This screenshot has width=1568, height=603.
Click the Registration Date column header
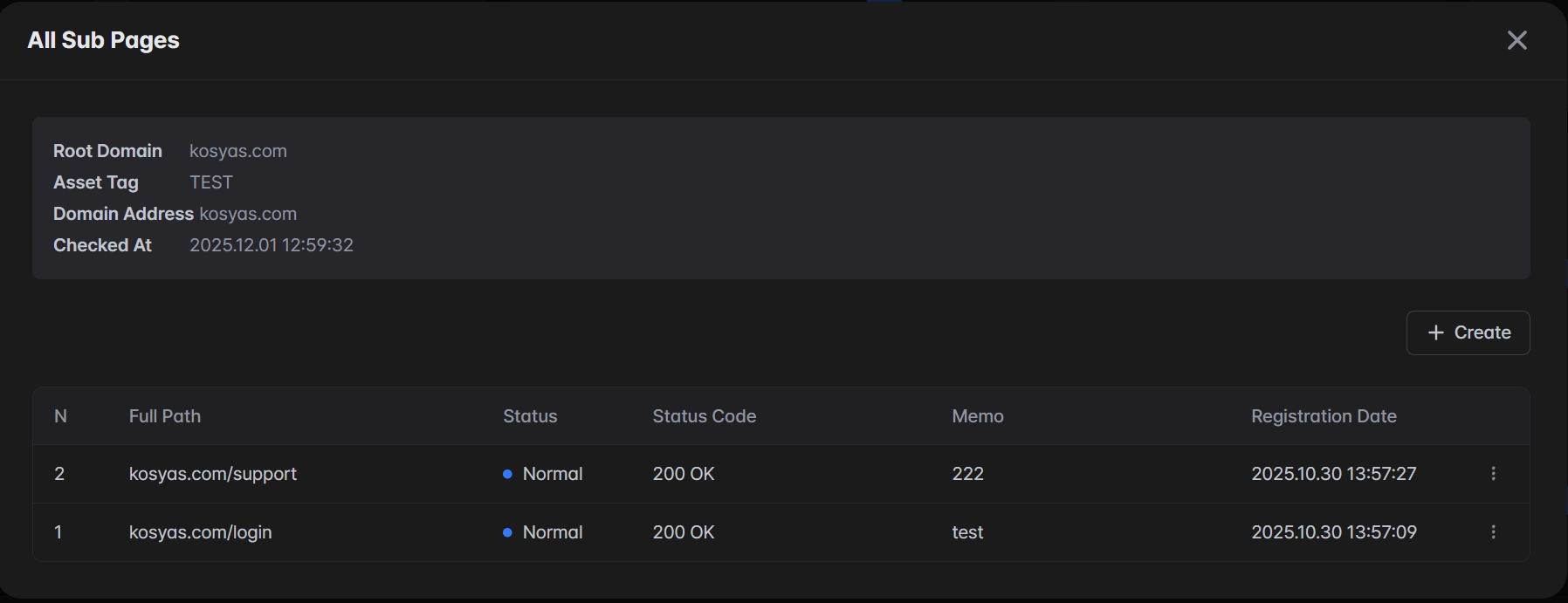(1323, 416)
